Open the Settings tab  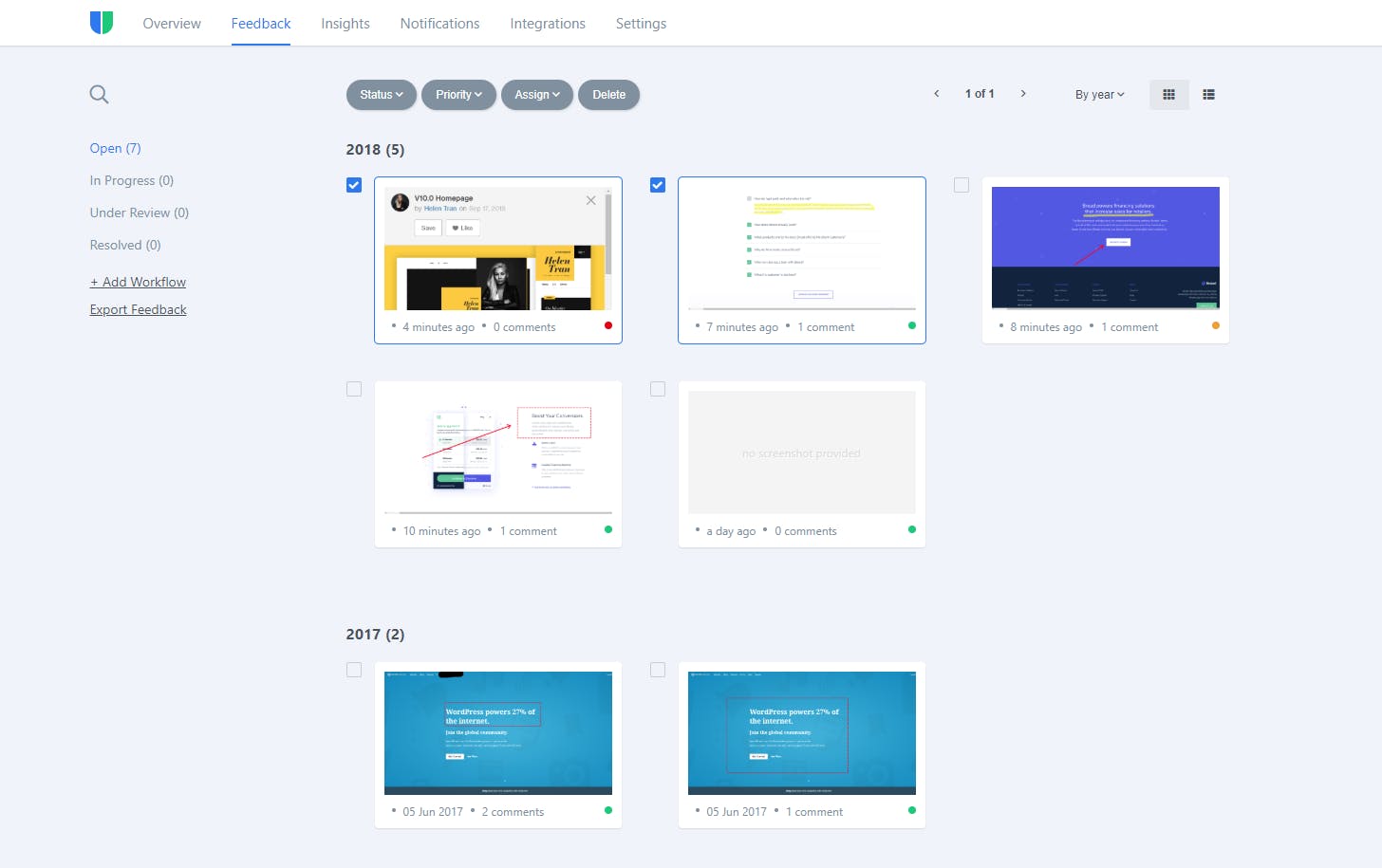[641, 24]
